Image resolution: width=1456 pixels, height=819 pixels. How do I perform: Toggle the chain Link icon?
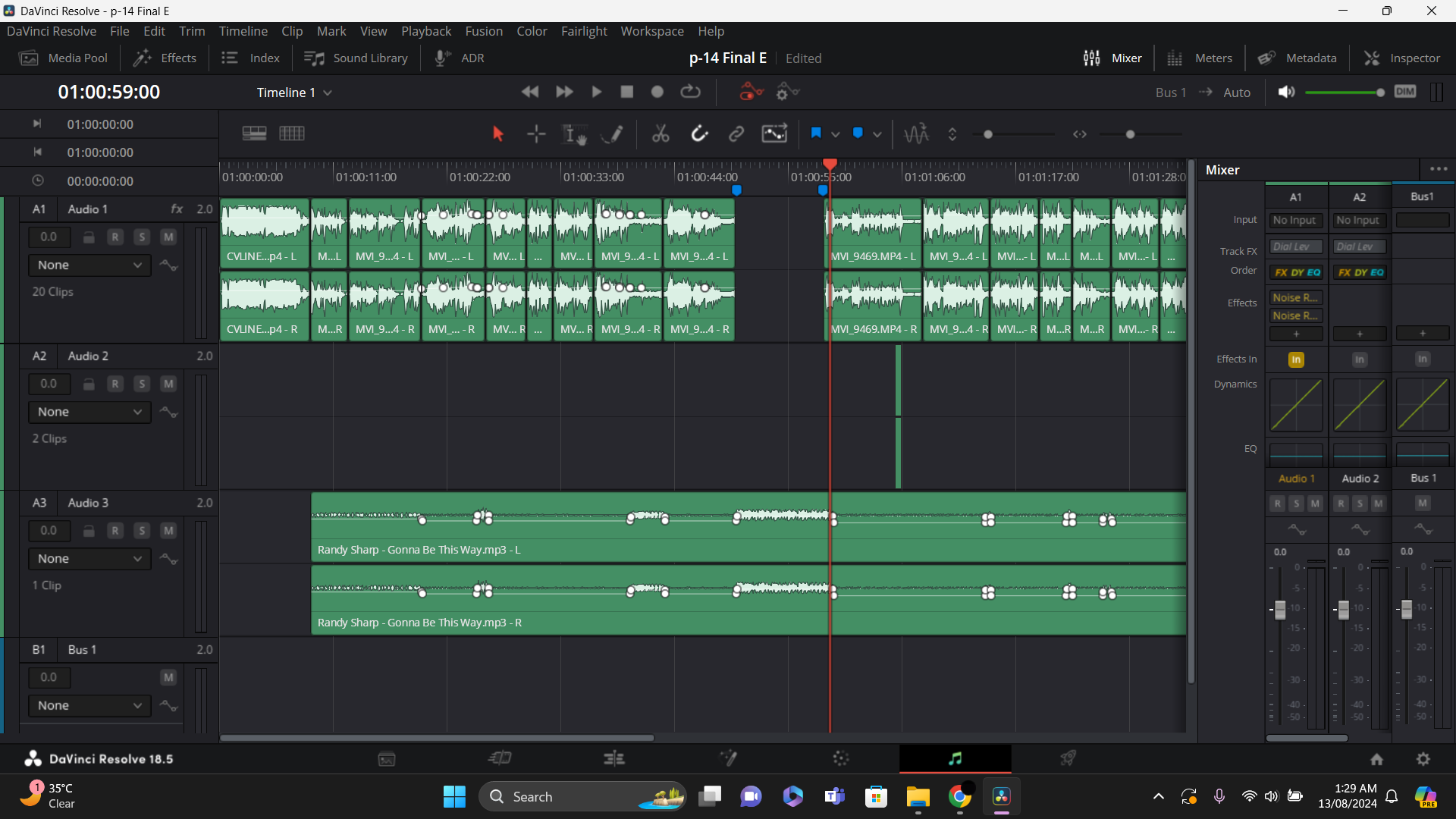click(736, 134)
